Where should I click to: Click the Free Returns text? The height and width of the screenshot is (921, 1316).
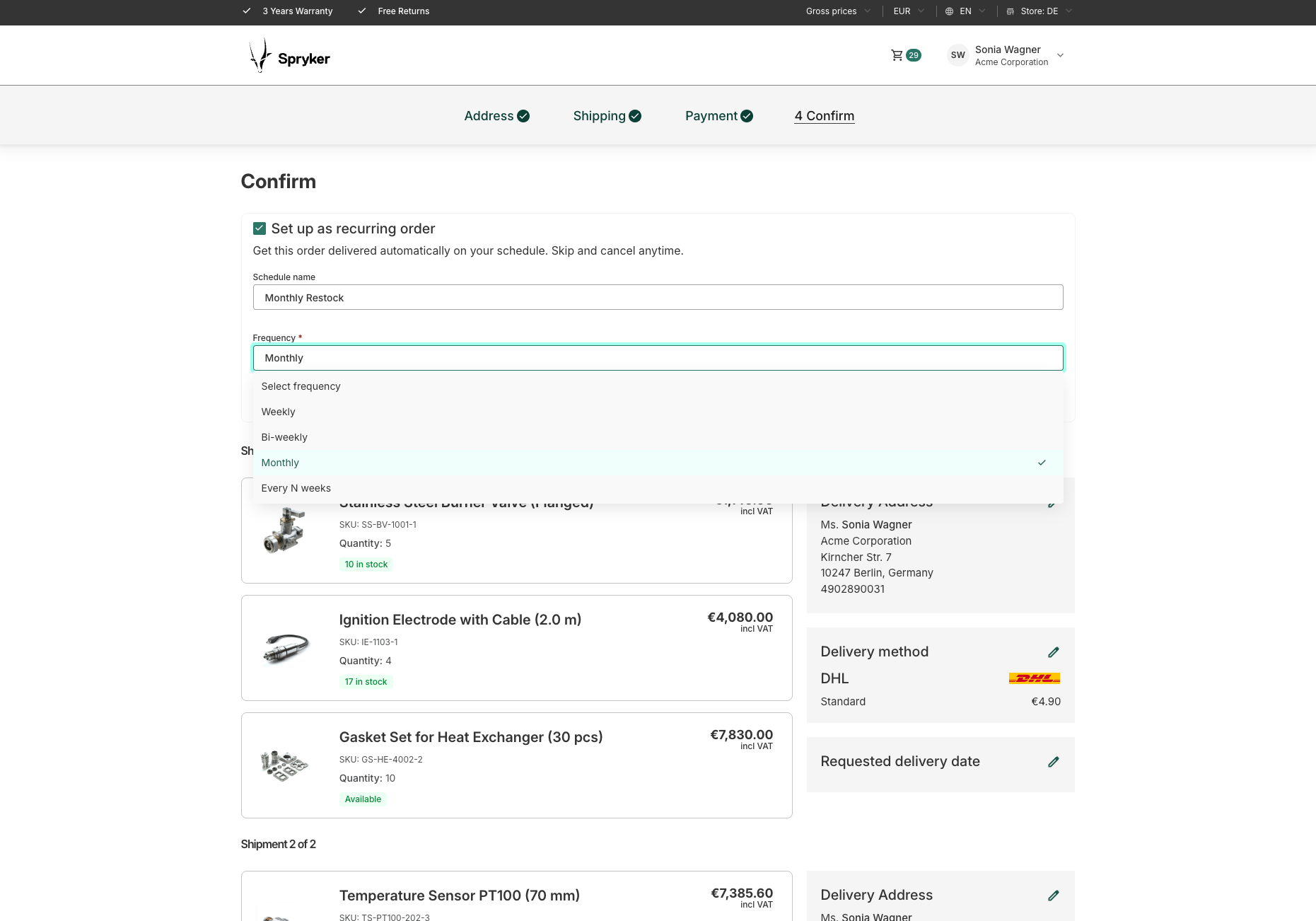(403, 11)
